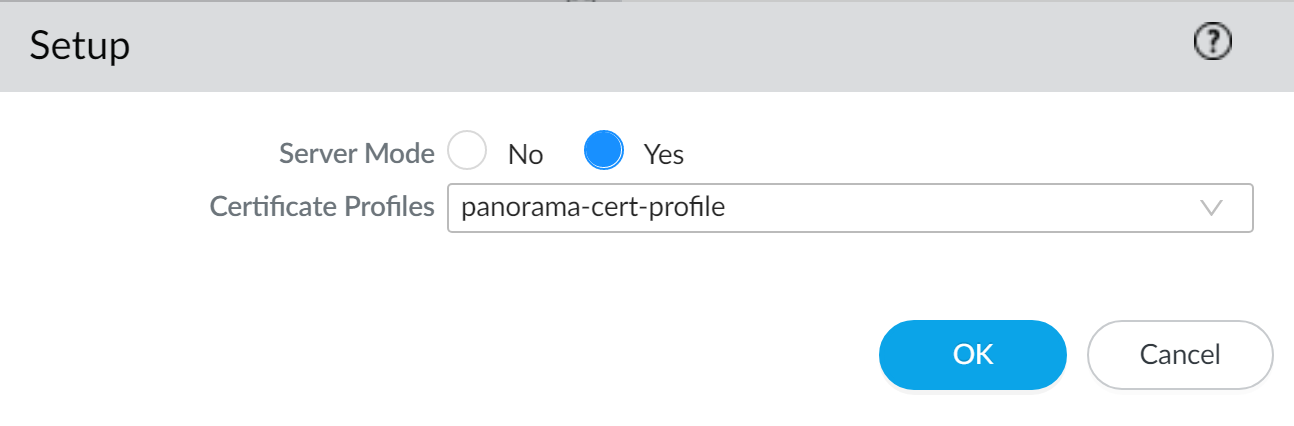The image size is (1294, 426).
Task: Select the Yes radio button for Server Mode
Action: 604,153
